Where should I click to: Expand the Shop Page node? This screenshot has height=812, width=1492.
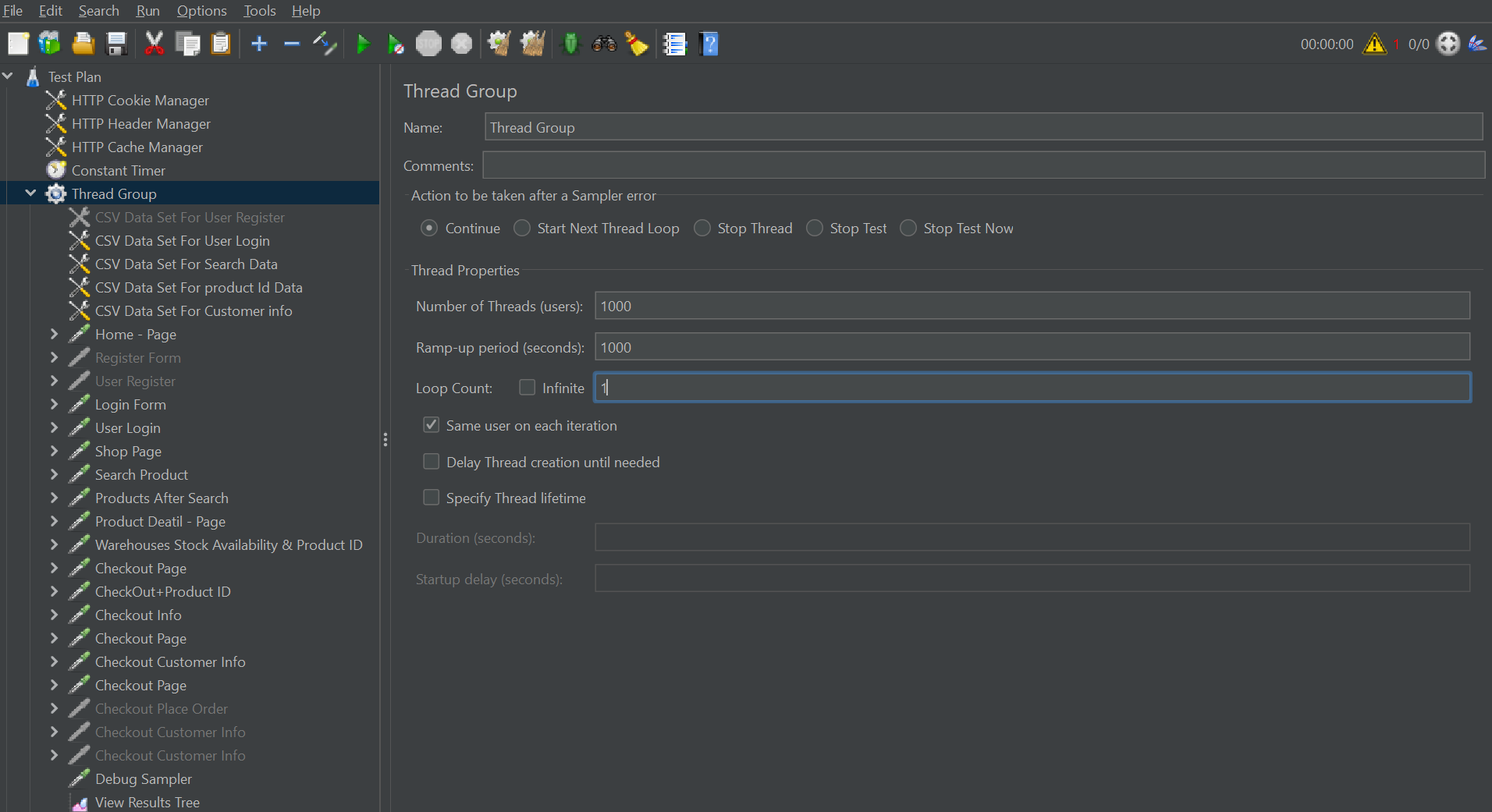54,451
